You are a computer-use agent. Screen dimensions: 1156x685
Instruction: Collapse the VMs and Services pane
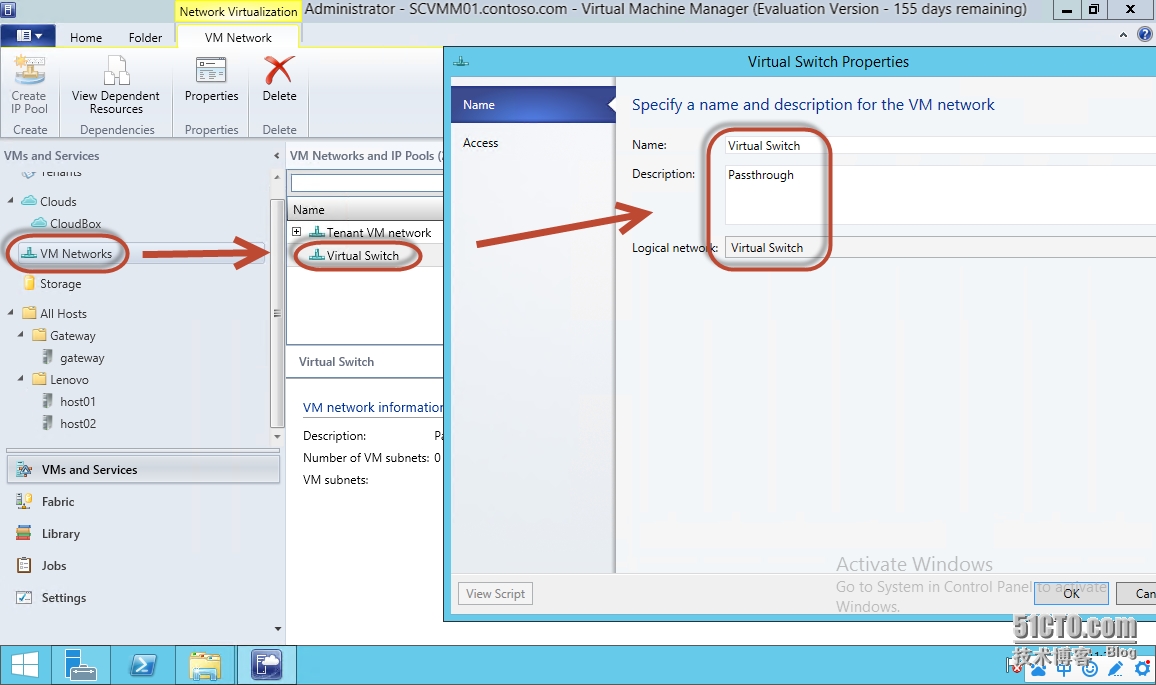(x=276, y=156)
